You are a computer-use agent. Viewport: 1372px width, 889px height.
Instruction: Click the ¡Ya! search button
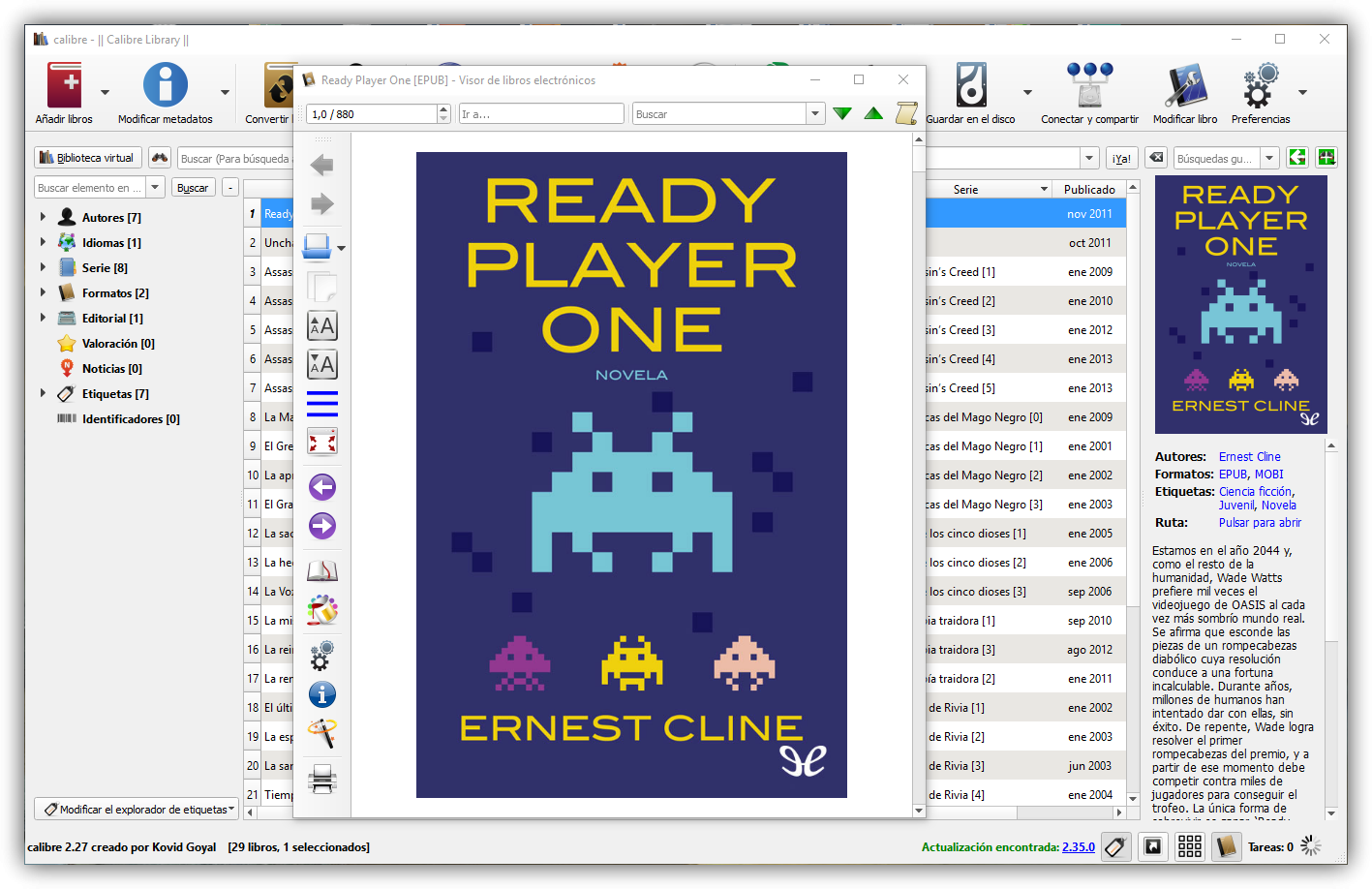pyautogui.click(x=1121, y=158)
